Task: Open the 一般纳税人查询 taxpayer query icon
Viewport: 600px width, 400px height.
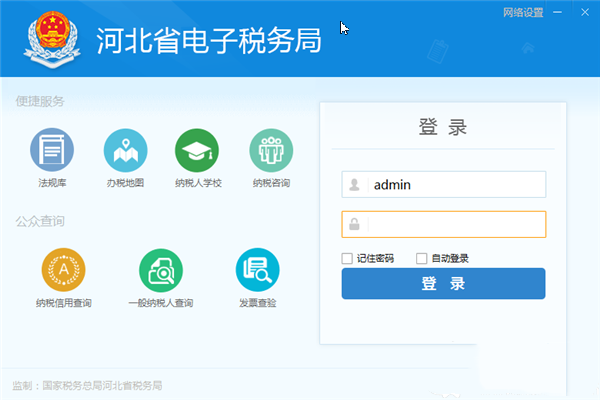Action: [x=160, y=268]
